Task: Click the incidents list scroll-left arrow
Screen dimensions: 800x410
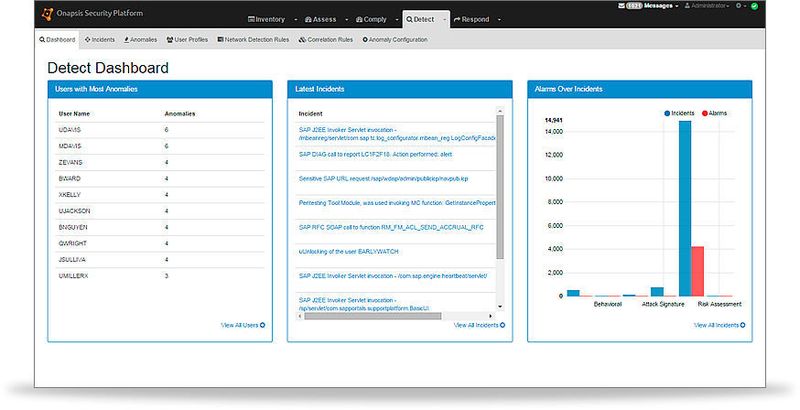Action: tap(300, 316)
